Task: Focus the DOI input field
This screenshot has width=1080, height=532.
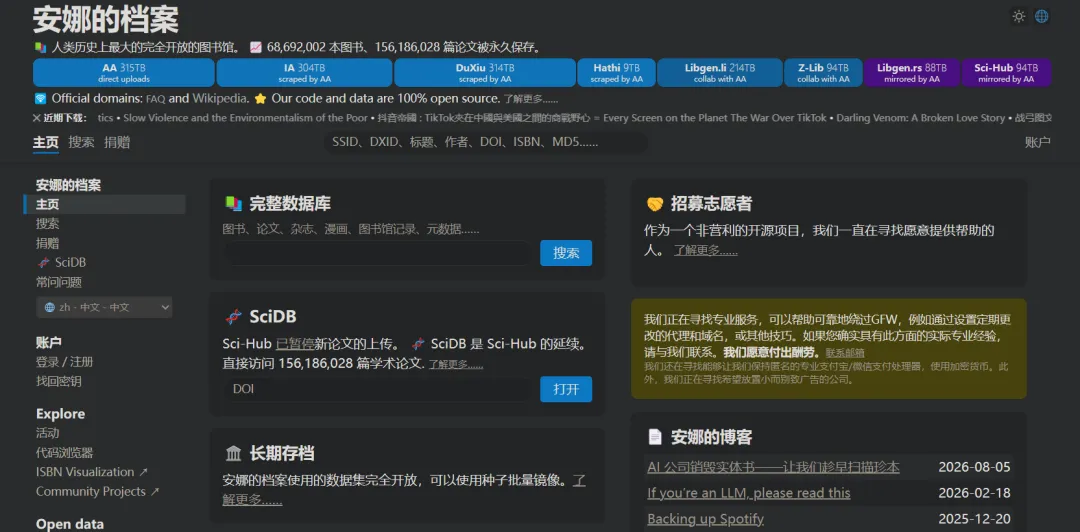Action: pyautogui.click(x=378, y=389)
